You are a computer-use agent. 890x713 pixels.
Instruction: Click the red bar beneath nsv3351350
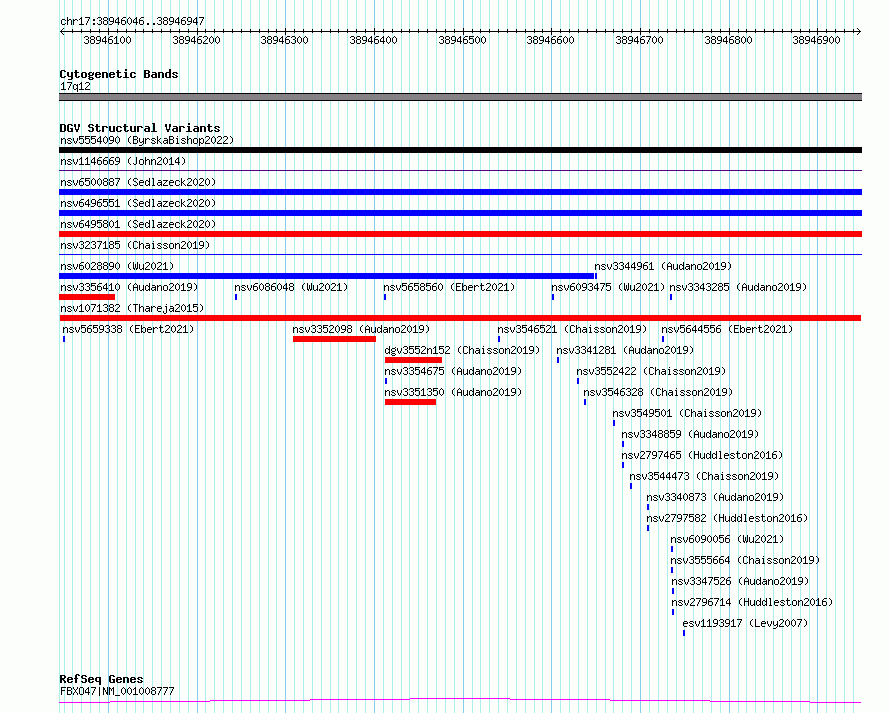(x=410, y=402)
